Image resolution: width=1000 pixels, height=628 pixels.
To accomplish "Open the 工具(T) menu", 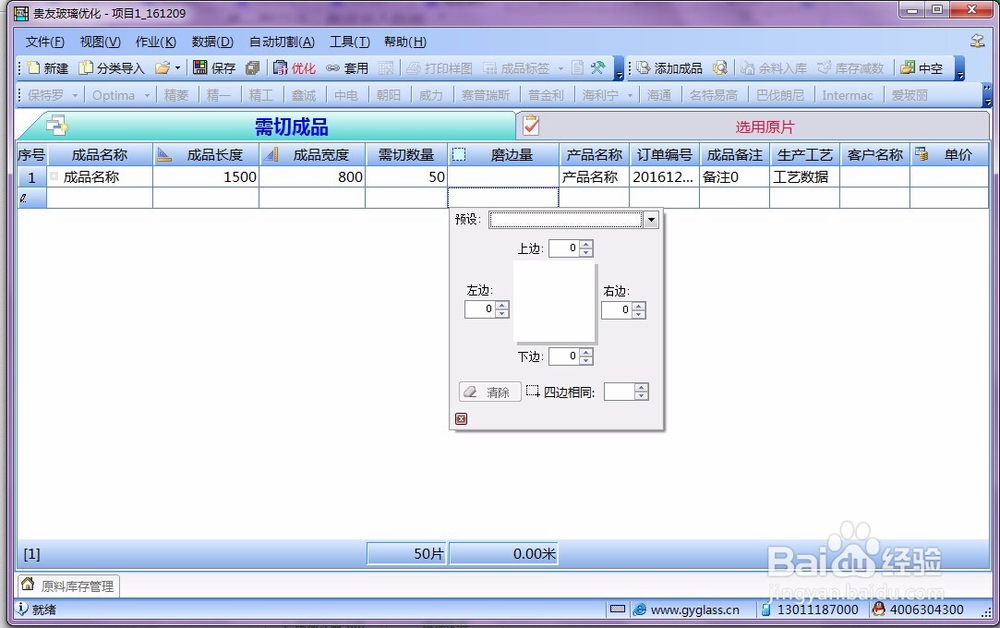I will click(349, 42).
